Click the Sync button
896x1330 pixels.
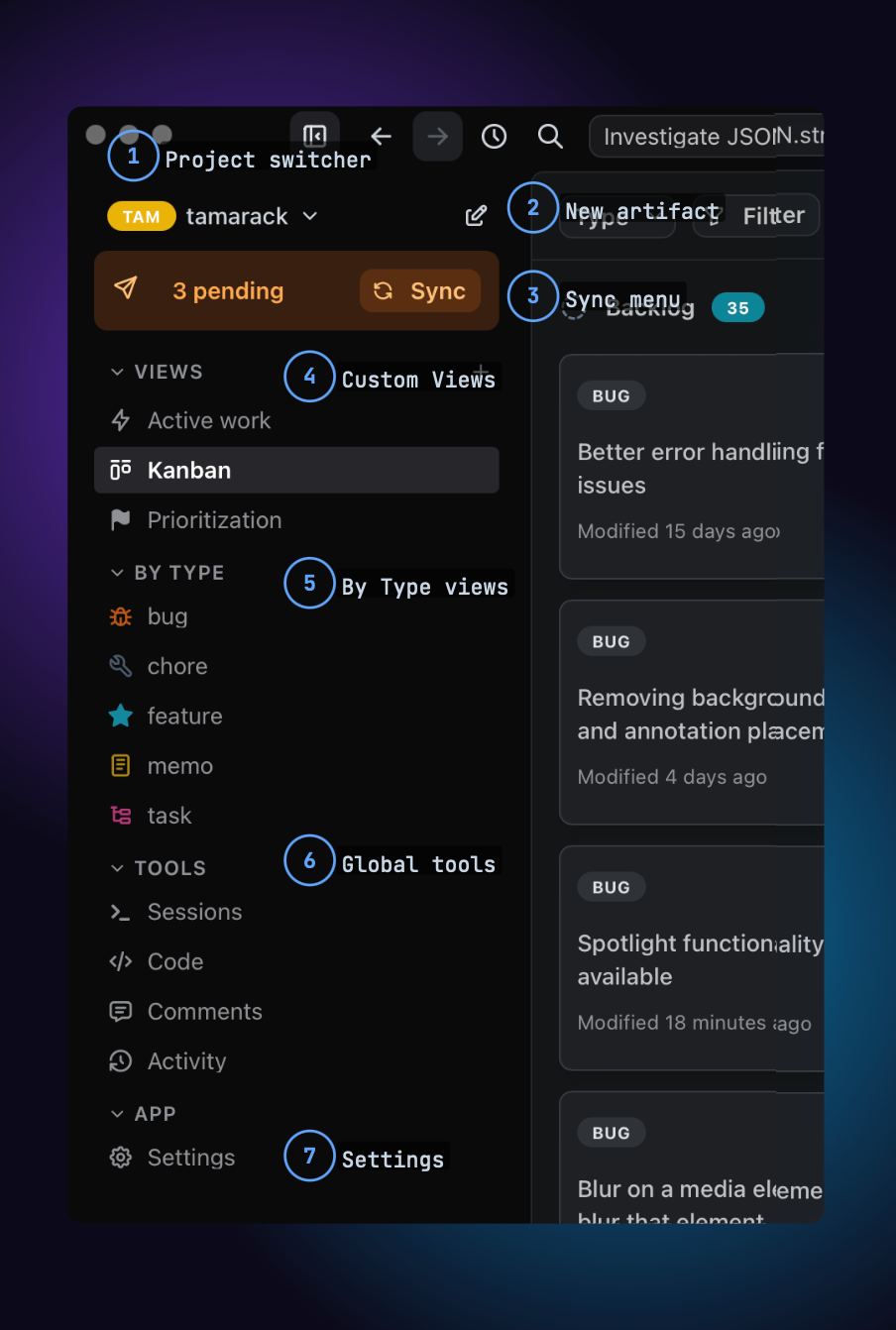(420, 290)
